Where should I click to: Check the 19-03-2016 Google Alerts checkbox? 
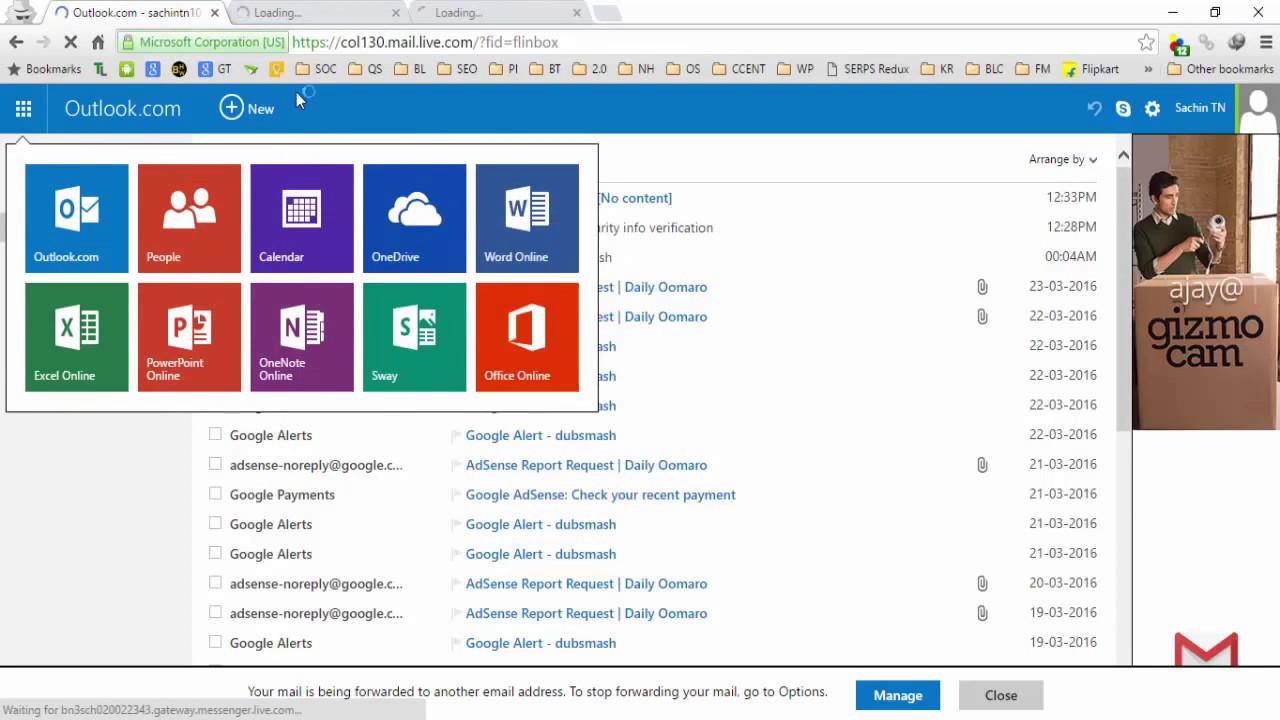(215, 642)
